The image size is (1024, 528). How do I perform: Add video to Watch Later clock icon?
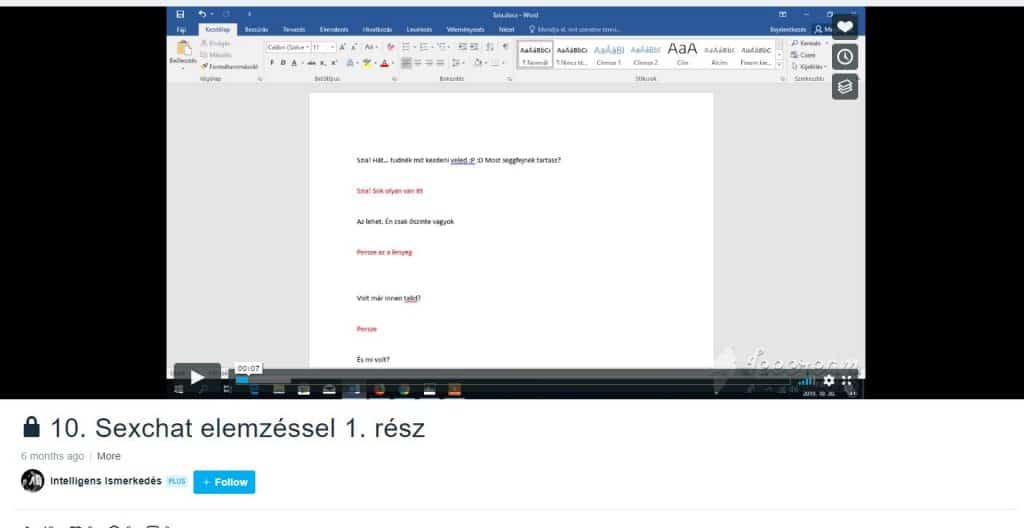pyautogui.click(x=845, y=57)
